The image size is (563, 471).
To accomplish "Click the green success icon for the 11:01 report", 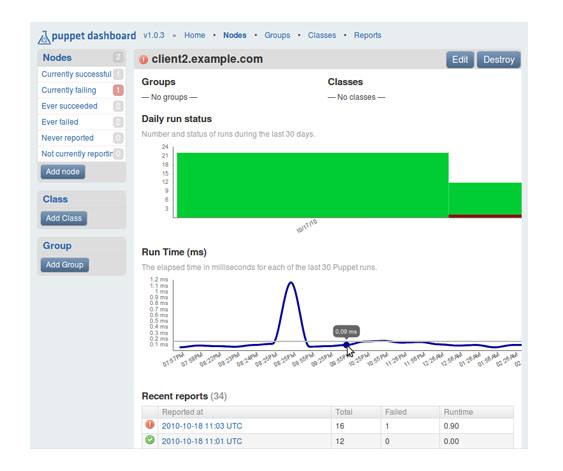I will pyautogui.click(x=150, y=440).
